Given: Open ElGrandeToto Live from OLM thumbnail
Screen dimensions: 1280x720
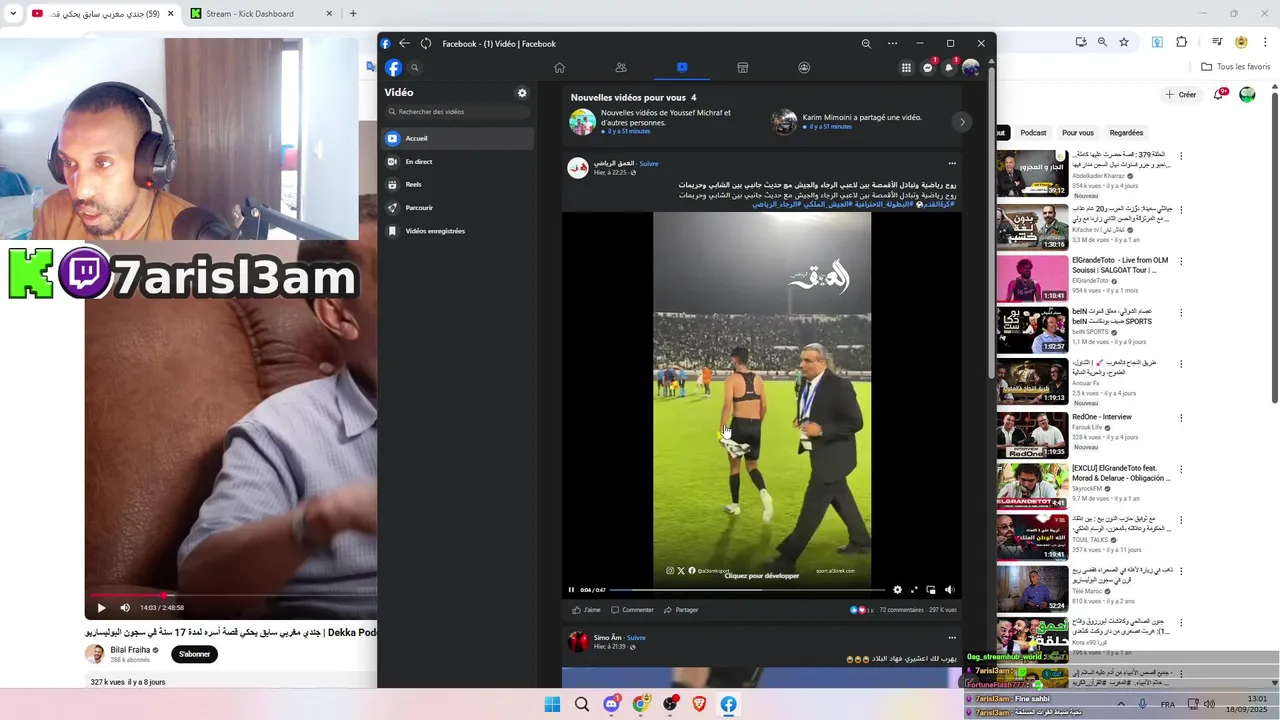Looking at the screenshot, I should (1032, 278).
